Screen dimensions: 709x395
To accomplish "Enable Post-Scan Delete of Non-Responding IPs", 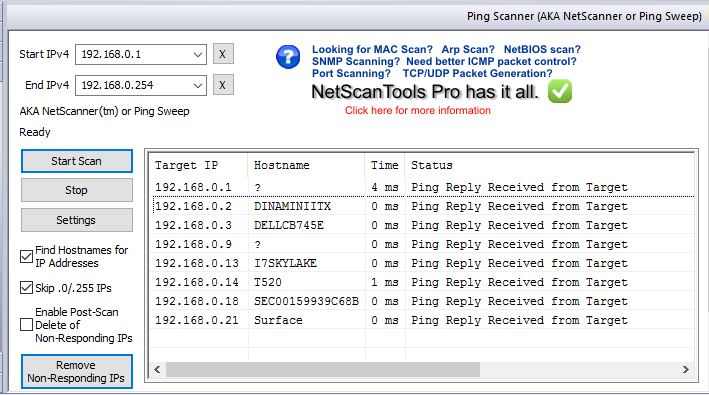I will [x=26, y=324].
